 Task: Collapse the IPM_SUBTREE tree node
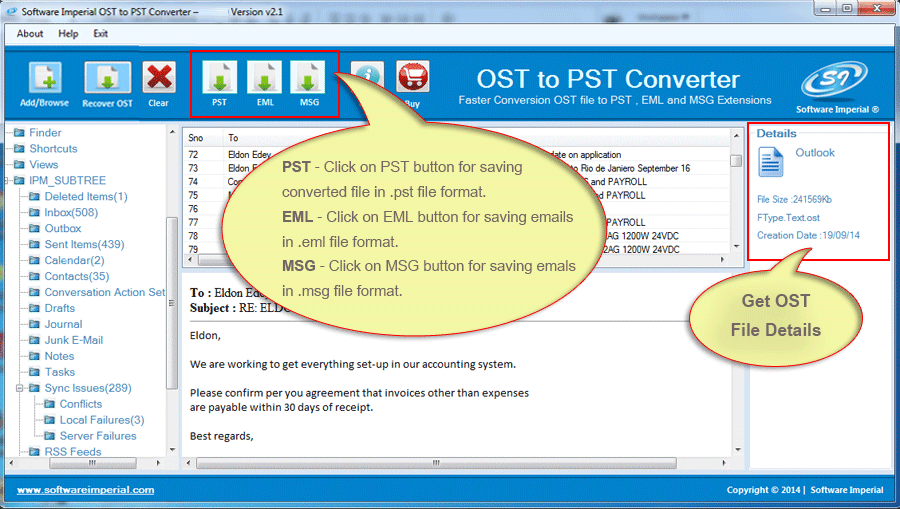6,181
